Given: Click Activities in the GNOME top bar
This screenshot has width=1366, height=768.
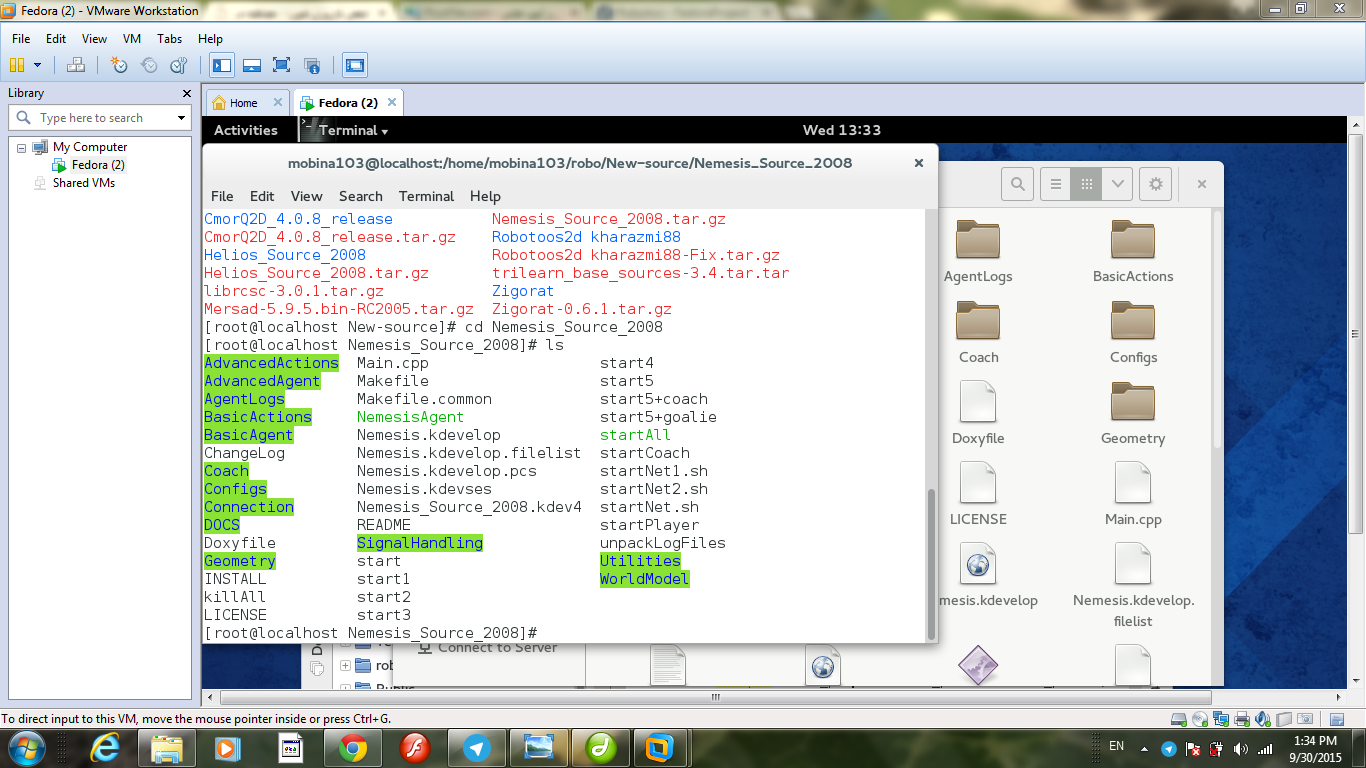Looking at the screenshot, I should point(246,130).
